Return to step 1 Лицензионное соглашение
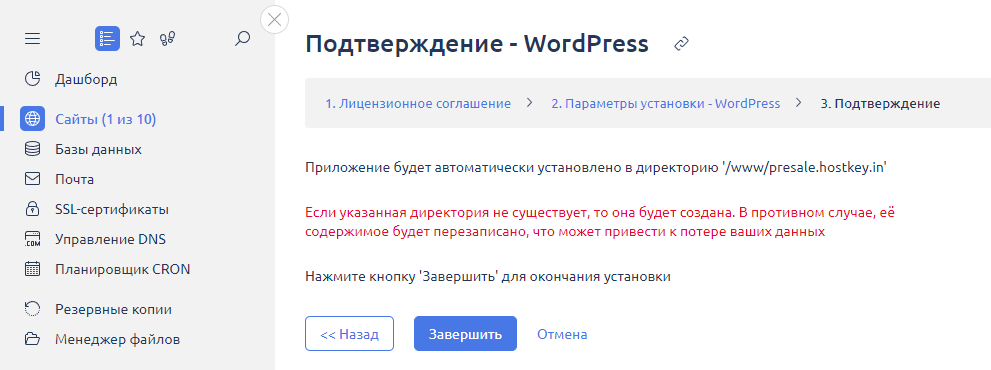The image size is (991, 370). (x=418, y=104)
